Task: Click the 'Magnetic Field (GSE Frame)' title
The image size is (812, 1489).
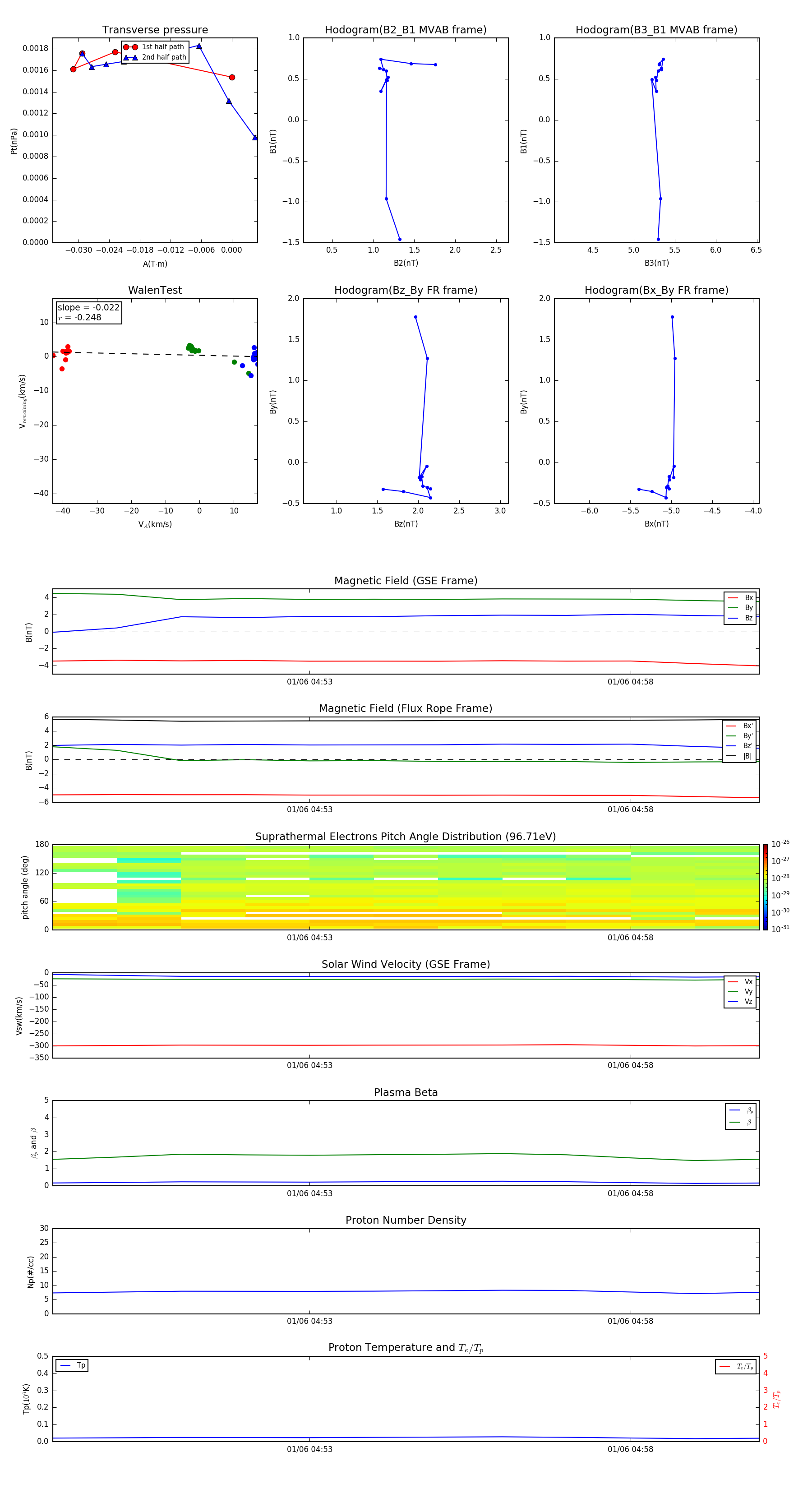Action: (406, 581)
